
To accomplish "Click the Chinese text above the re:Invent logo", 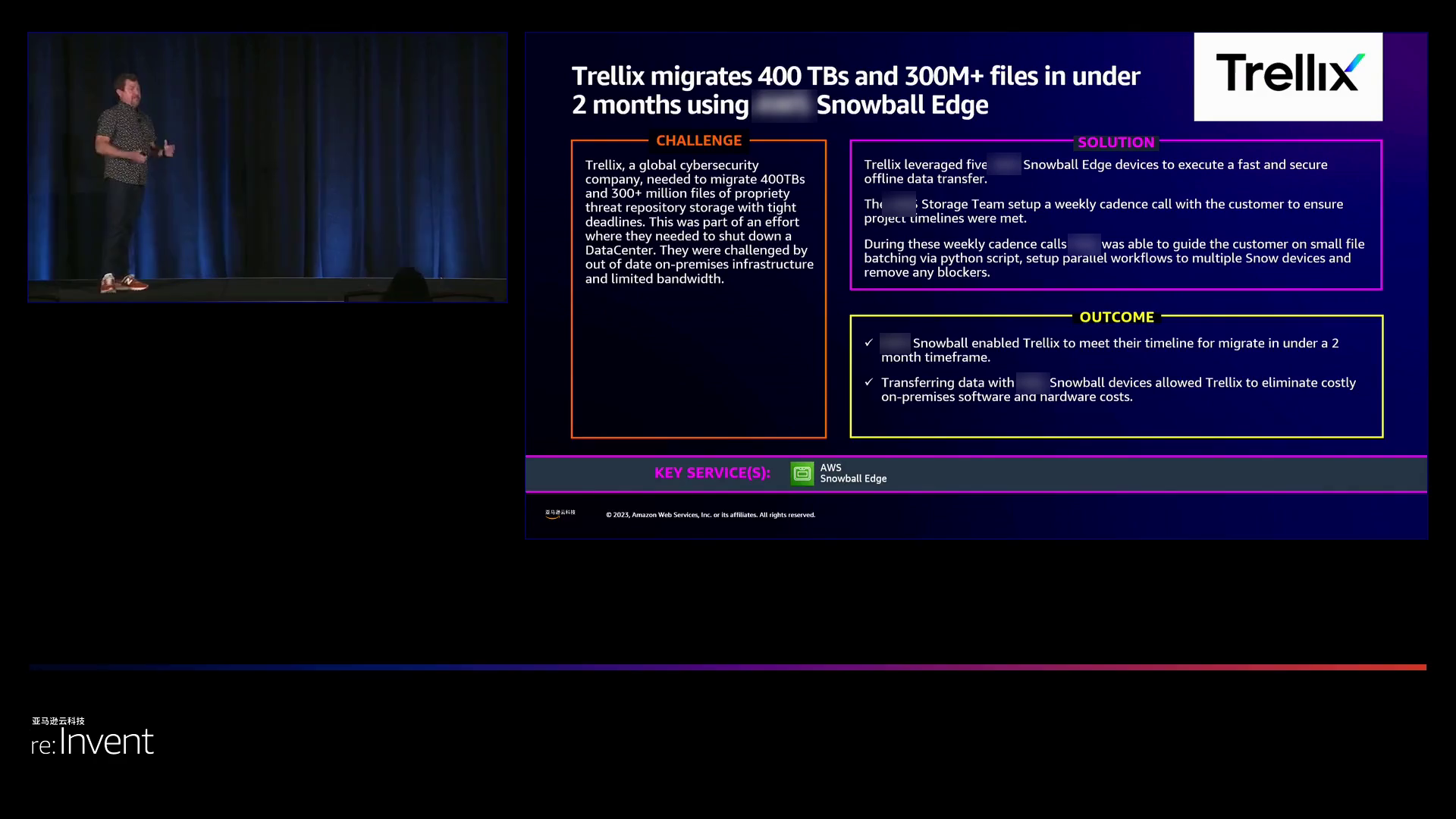I will tap(58, 721).
